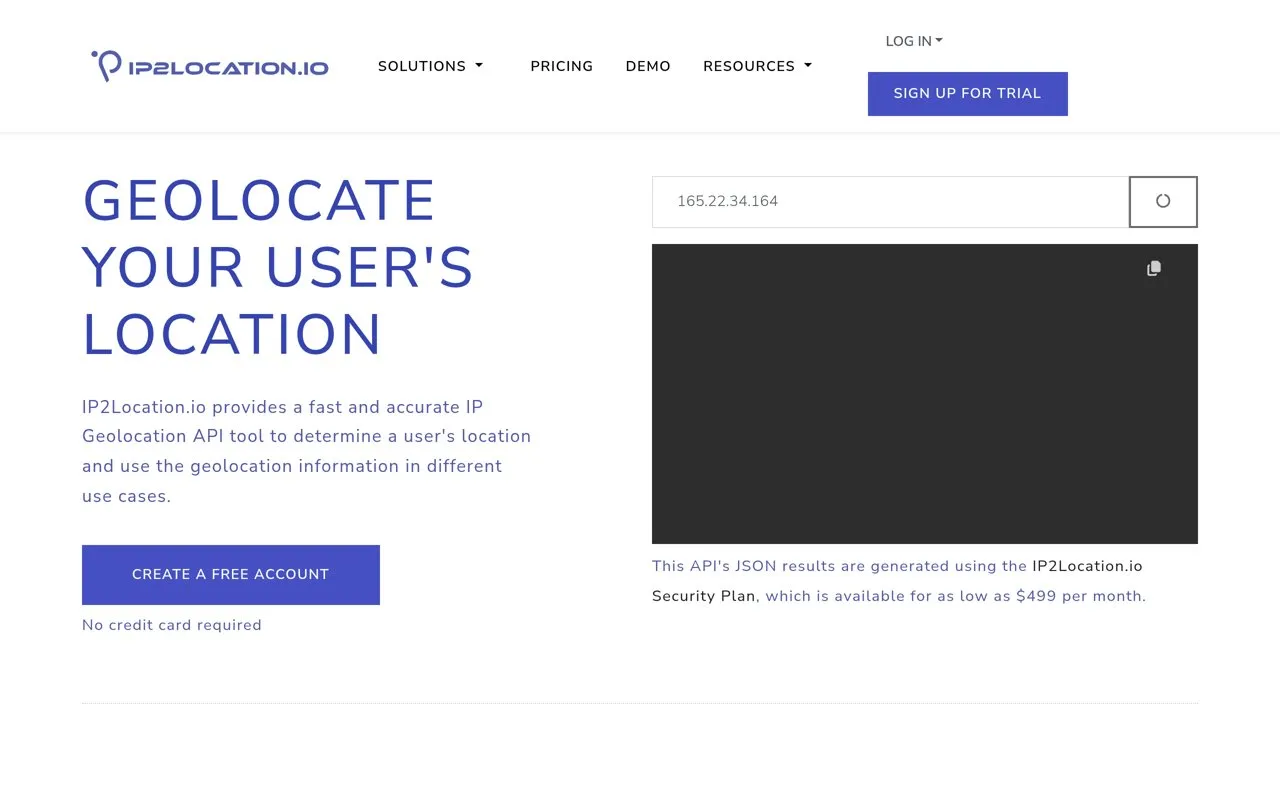Click inside the dark JSON results panel

[x=925, y=394]
